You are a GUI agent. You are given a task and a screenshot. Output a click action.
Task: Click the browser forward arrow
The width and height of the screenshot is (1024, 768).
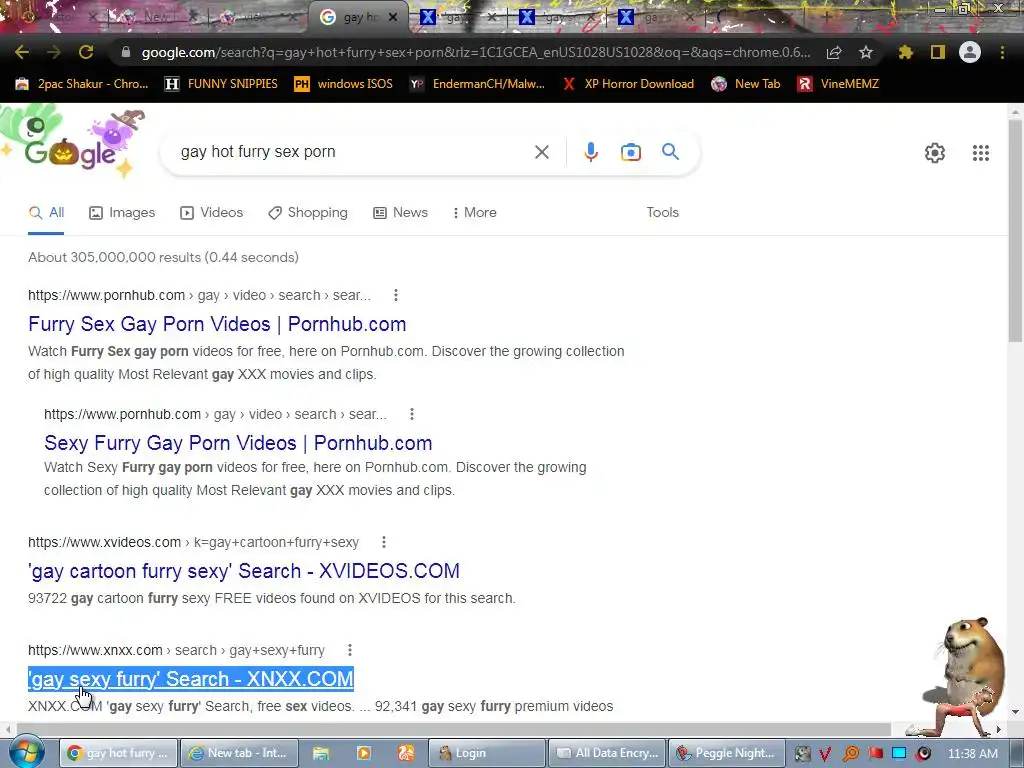click(54, 52)
